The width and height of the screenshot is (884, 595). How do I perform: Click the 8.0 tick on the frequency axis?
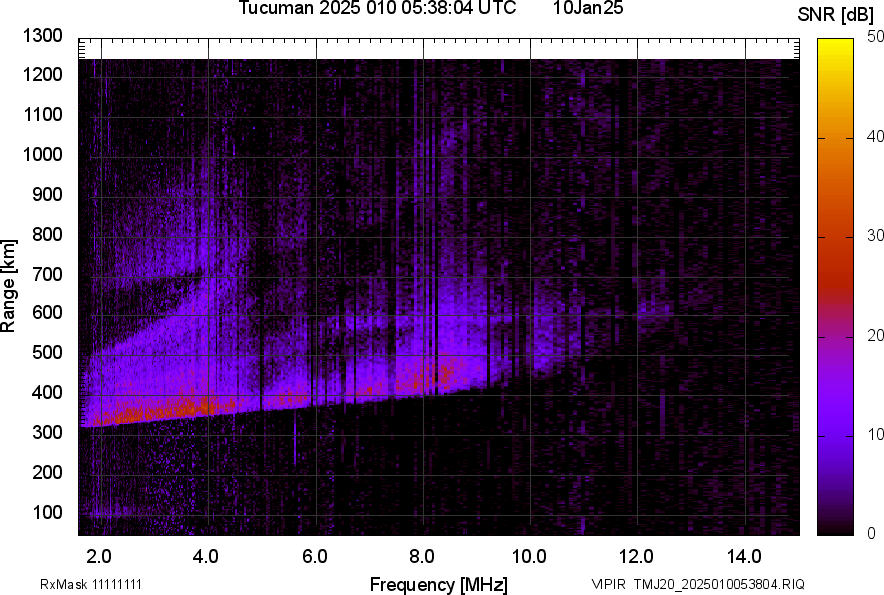coord(422,556)
